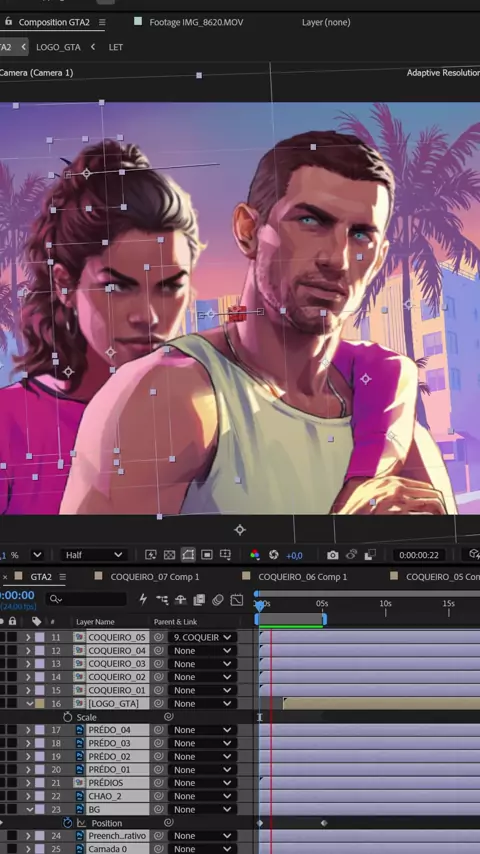Screen dimensions: 480x854
Task: Enable Motion Blur switch in timeline
Action: pyautogui.click(x=217, y=600)
